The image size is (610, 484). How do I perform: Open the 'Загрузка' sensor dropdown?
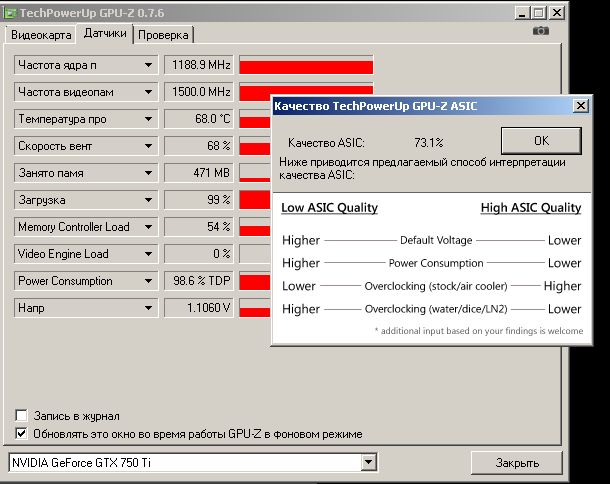pos(148,200)
